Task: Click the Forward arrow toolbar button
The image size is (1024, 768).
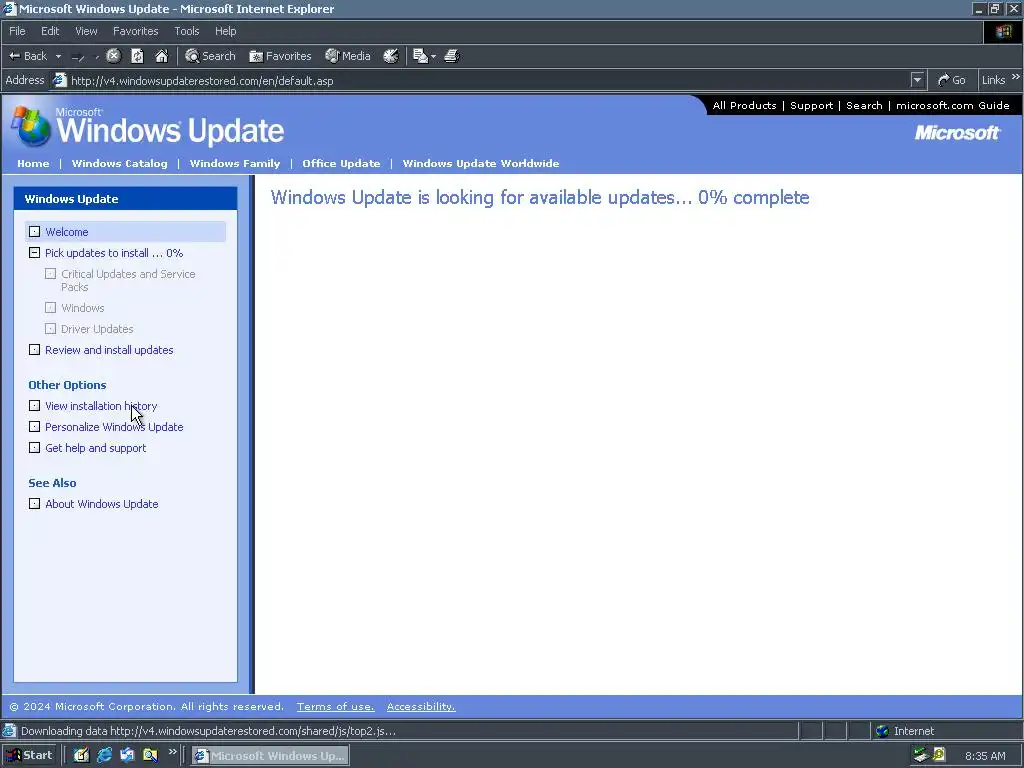Action: [78, 57]
